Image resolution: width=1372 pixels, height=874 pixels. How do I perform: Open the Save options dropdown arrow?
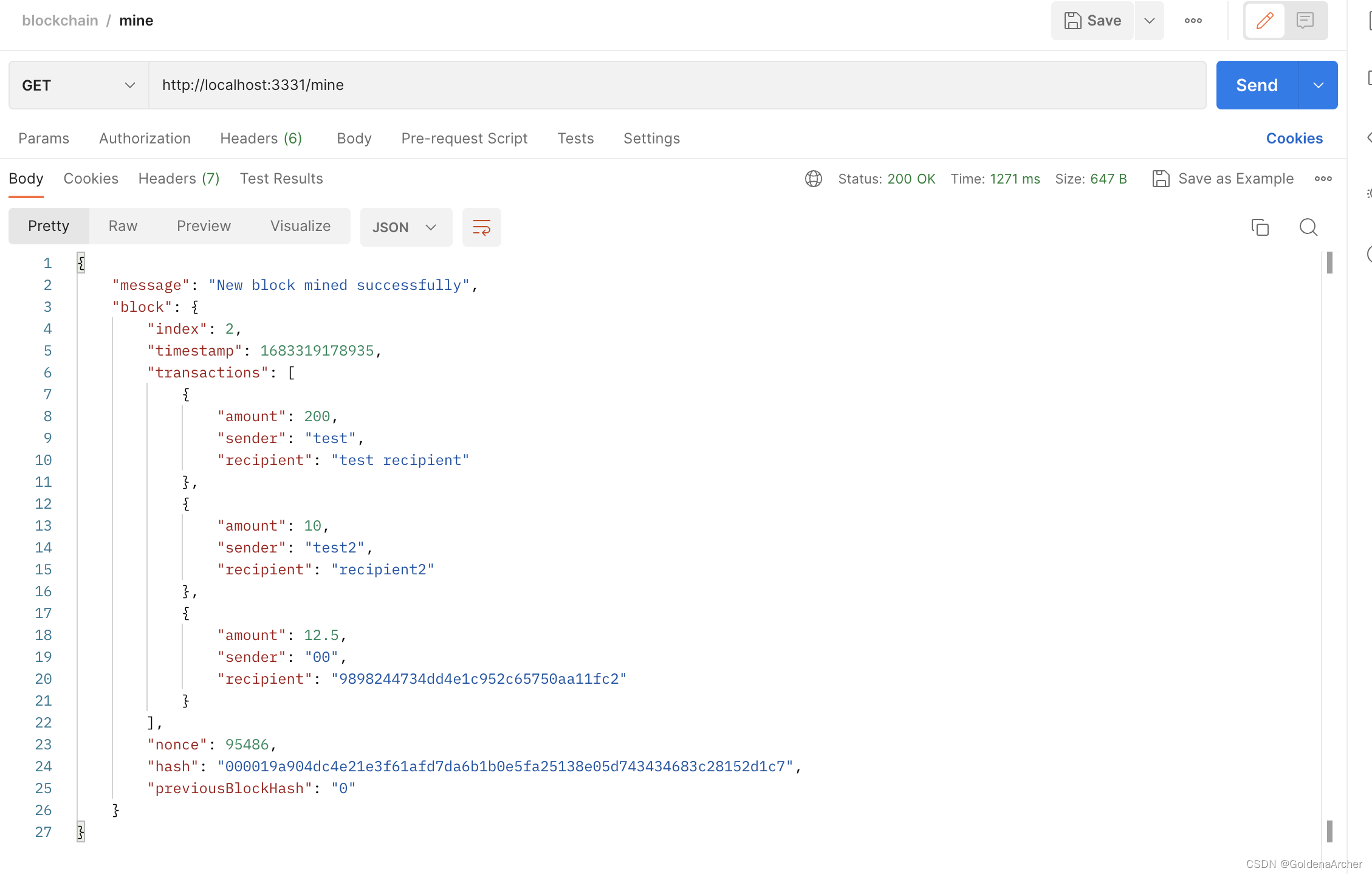tap(1149, 21)
